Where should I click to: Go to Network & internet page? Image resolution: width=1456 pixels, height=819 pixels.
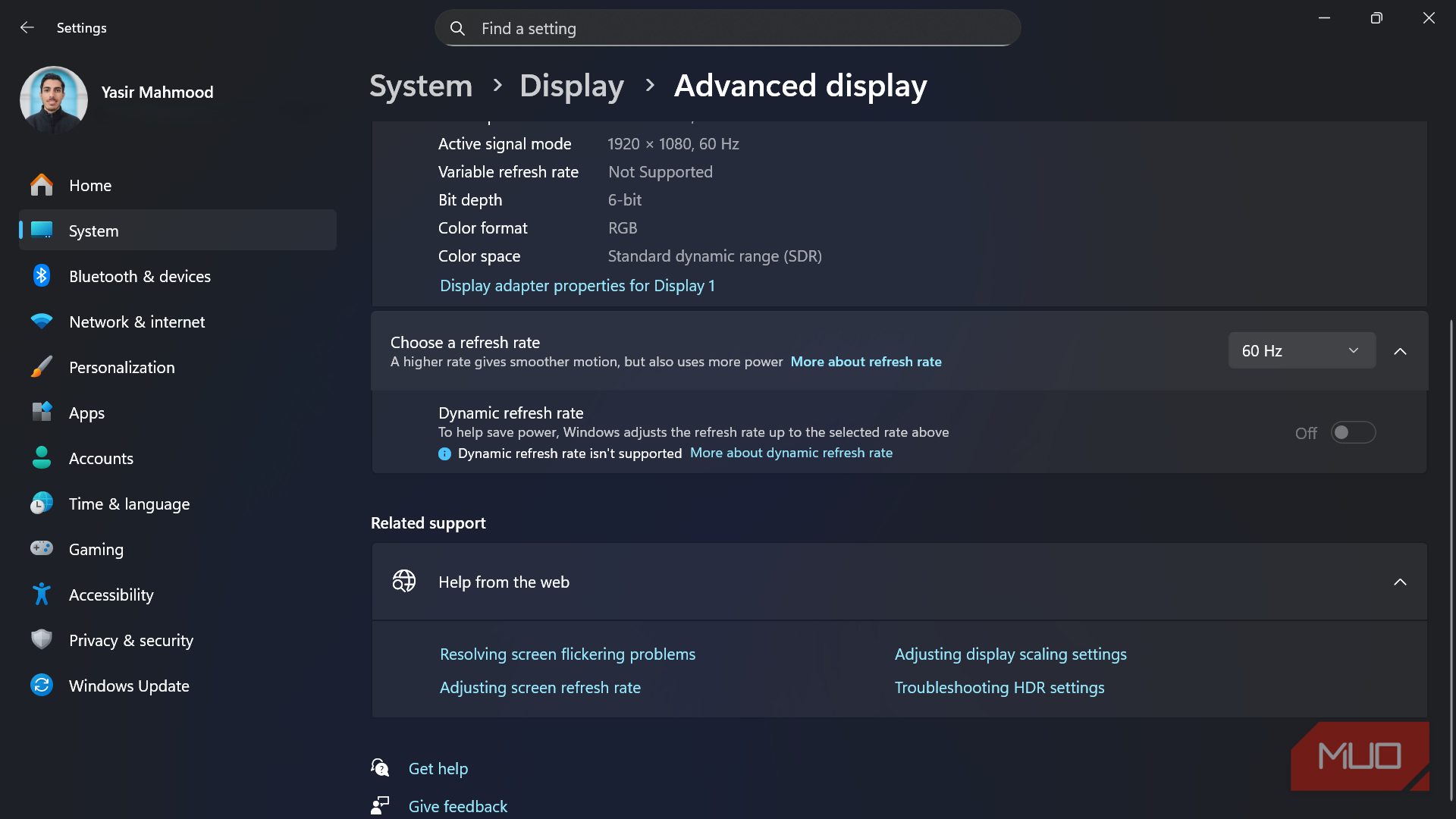[x=177, y=322]
